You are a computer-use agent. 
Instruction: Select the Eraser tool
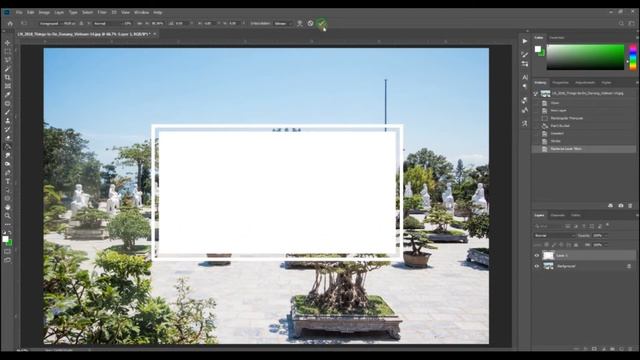7,138
